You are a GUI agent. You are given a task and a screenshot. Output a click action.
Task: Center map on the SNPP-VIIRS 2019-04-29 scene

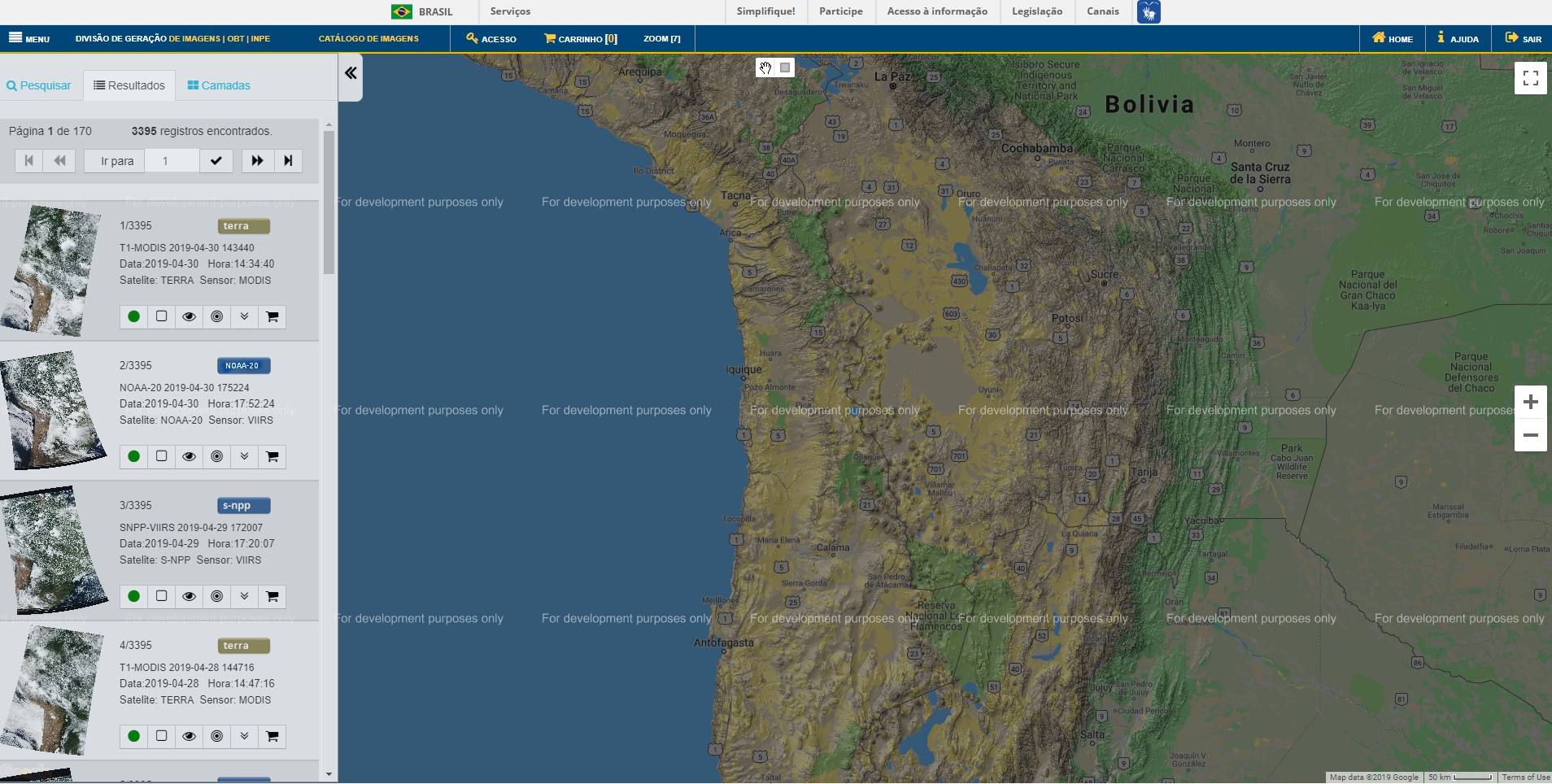217,596
